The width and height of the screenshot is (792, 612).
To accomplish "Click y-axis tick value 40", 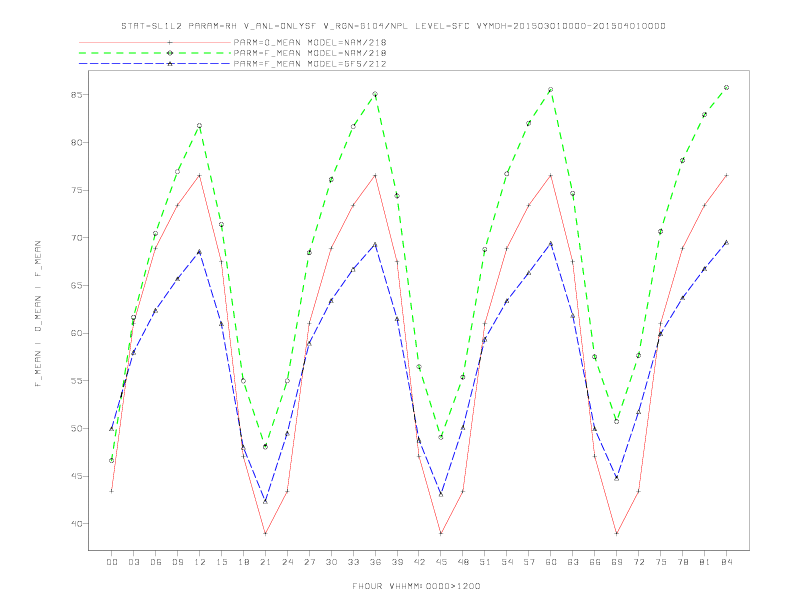I will point(77,524).
